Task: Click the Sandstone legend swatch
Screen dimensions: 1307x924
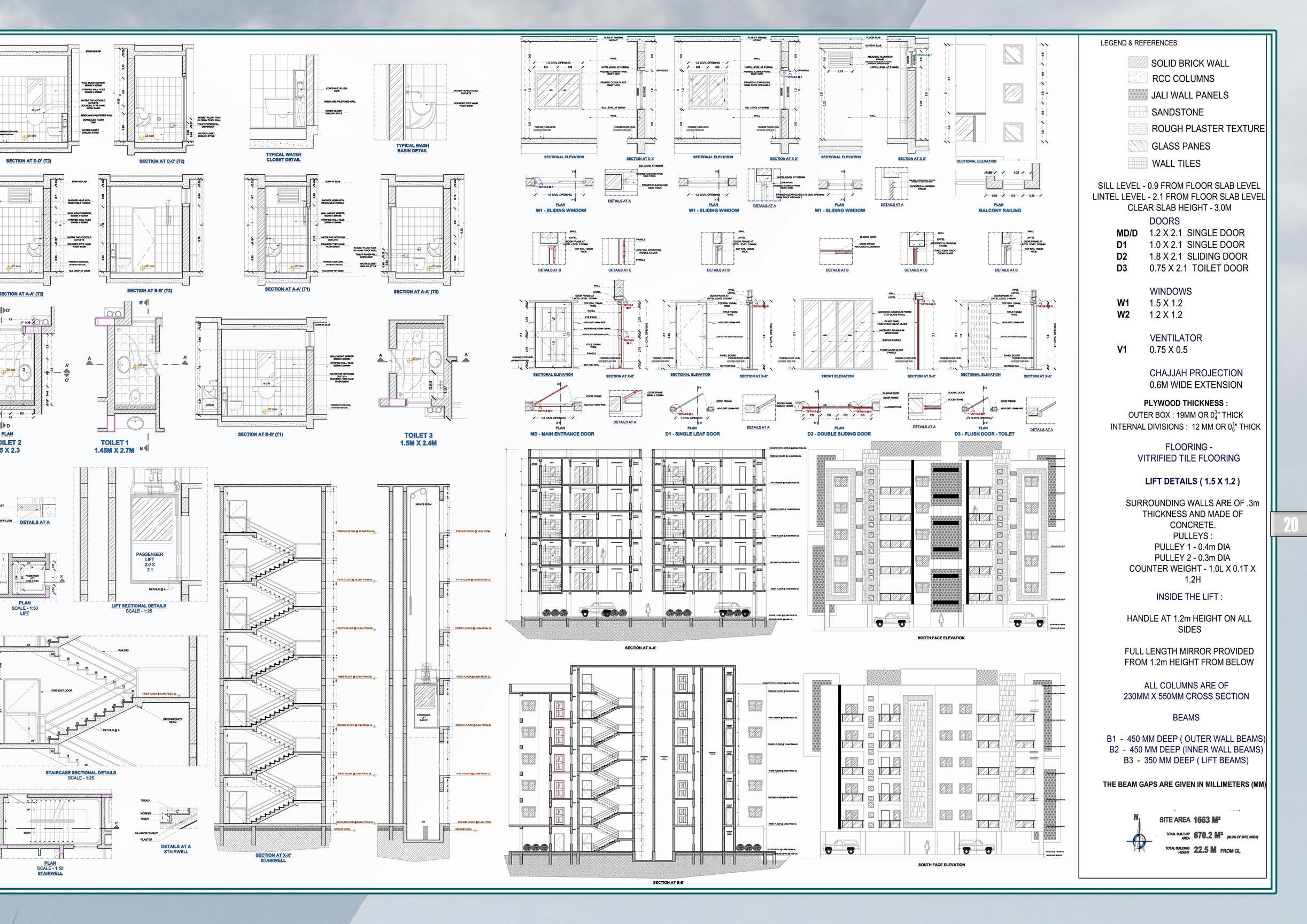Action: 1138,112
